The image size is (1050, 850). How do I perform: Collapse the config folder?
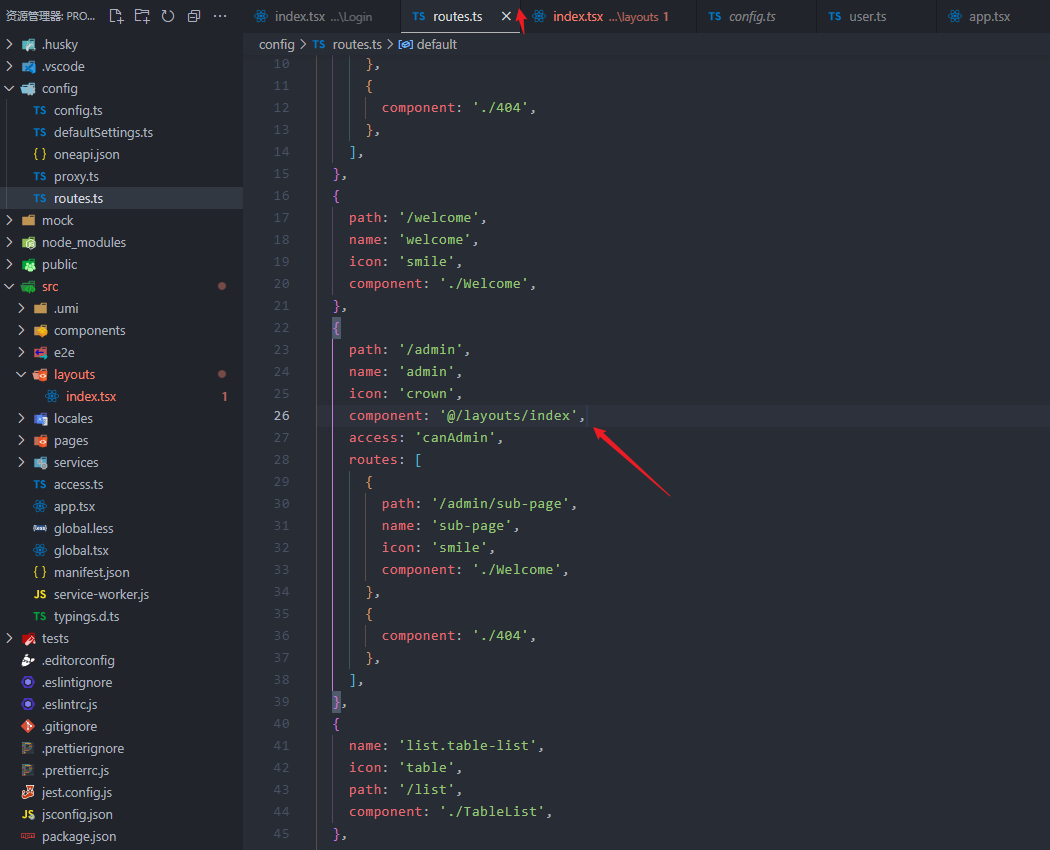(x=9, y=88)
